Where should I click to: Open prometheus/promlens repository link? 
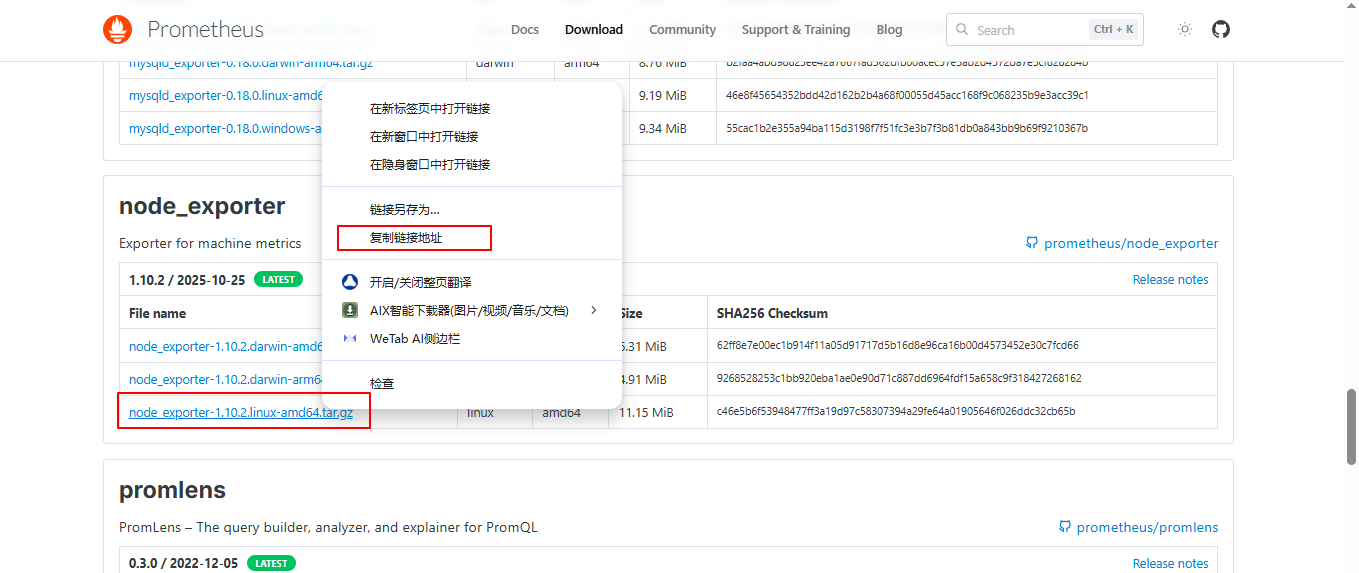click(x=1147, y=527)
